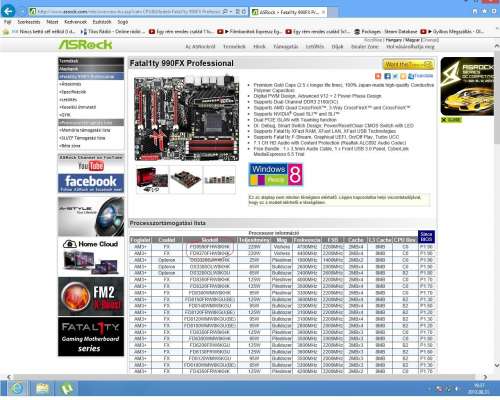Viewport: 500px width, 400px height.
Task: Click the Alaplapok sidebar header
Action: (91, 69)
